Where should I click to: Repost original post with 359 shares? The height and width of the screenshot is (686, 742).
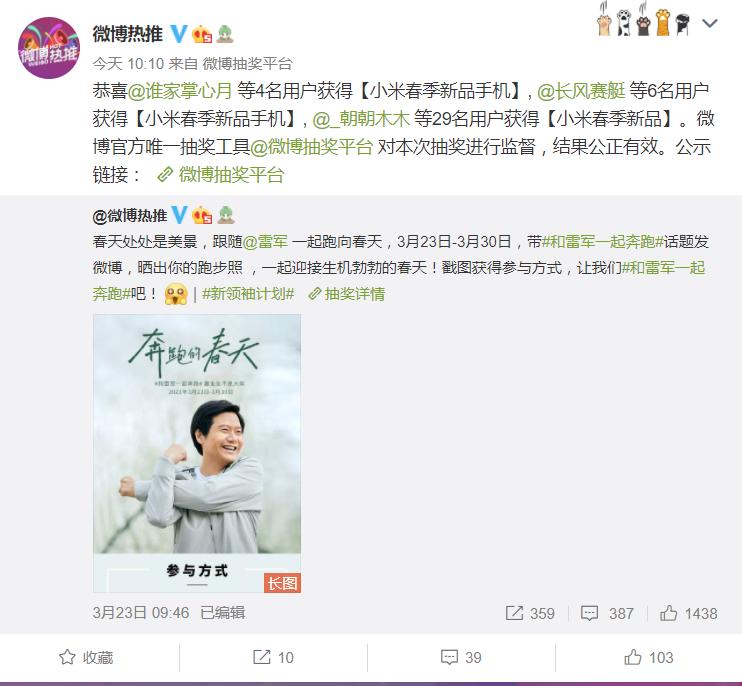coord(530,613)
